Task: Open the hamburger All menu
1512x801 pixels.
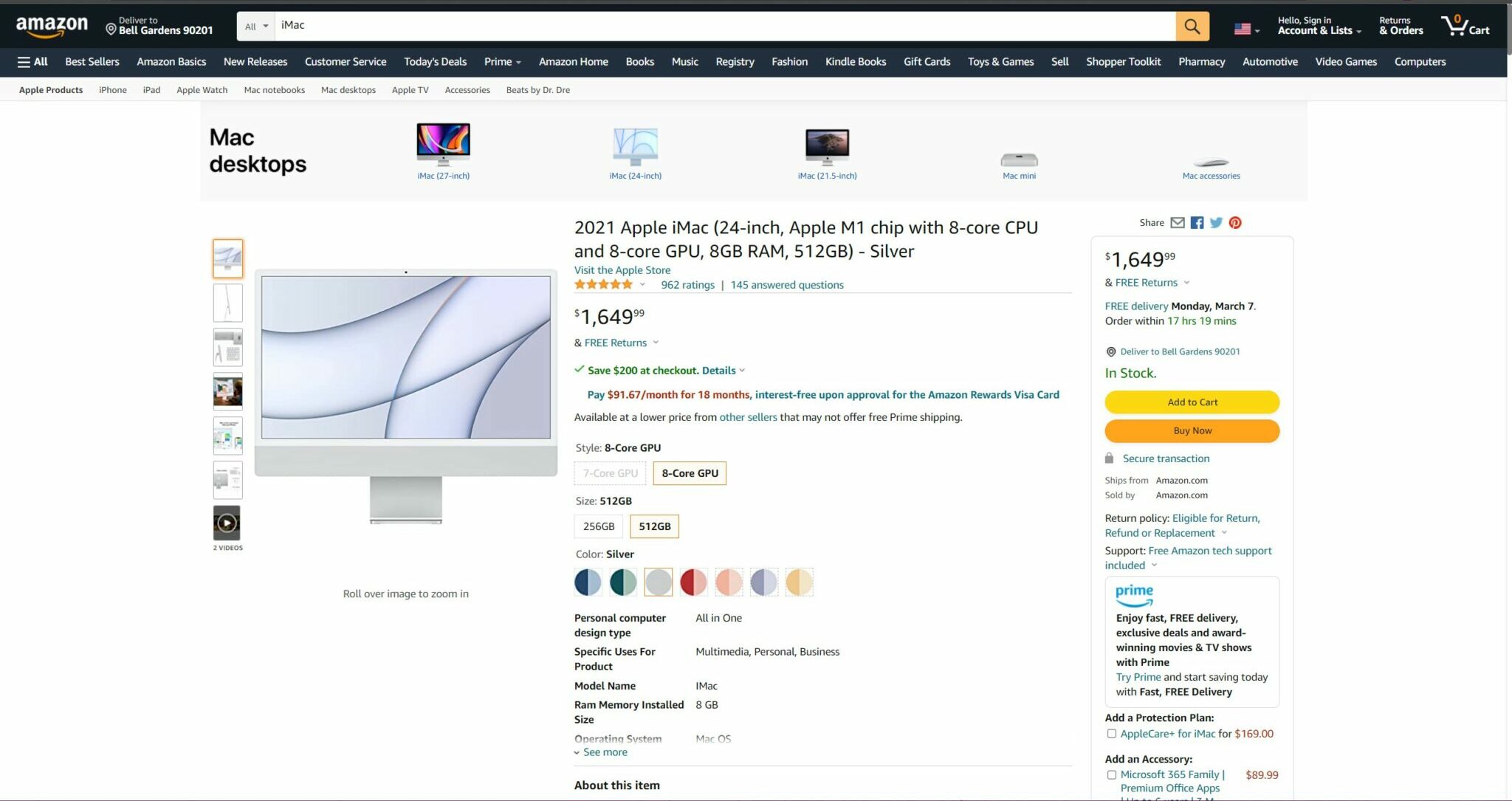Action: coord(32,62)
